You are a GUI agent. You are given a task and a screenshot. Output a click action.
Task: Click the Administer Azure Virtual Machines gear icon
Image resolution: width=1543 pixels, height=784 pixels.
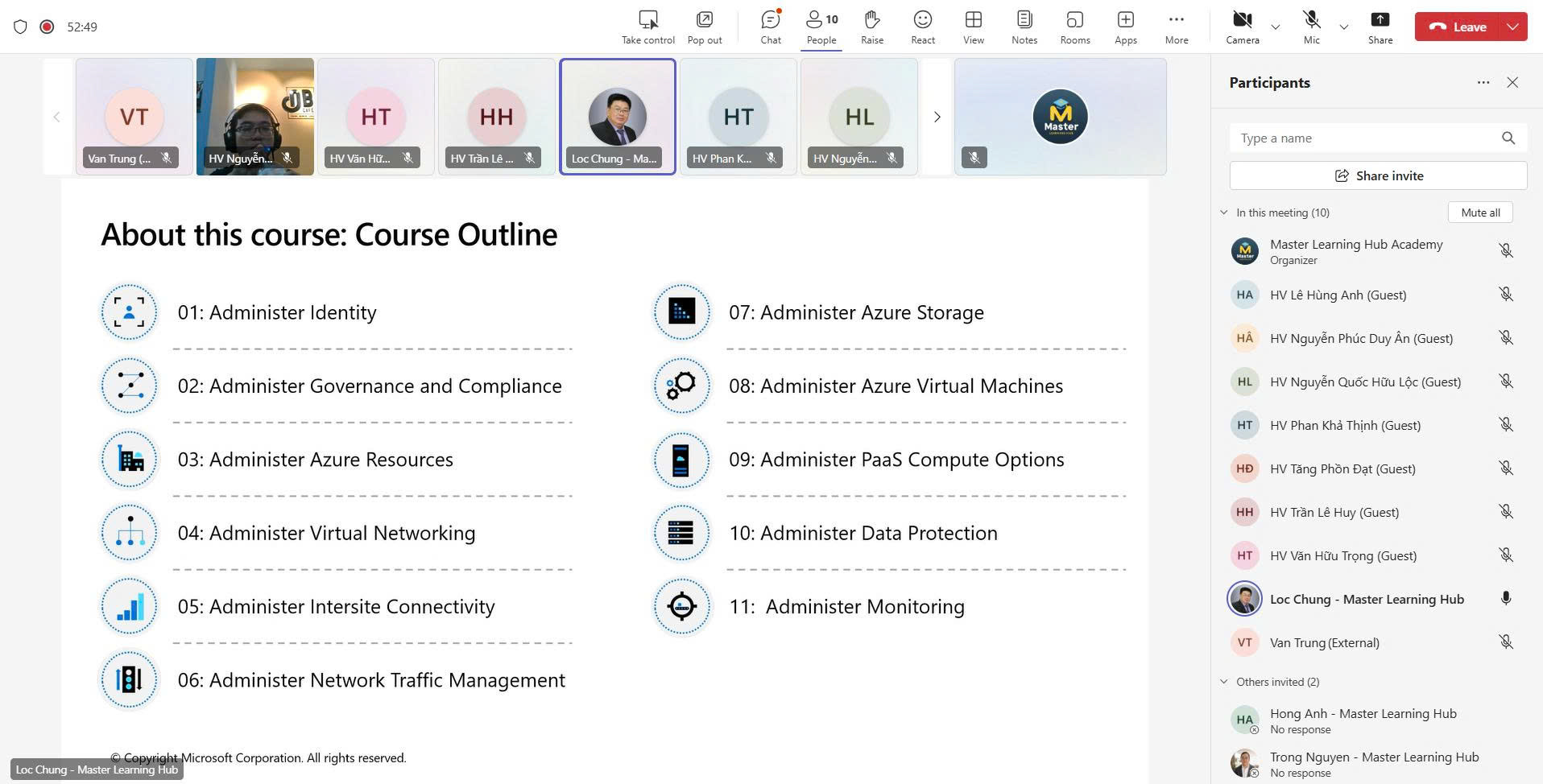tap(681, 386)
